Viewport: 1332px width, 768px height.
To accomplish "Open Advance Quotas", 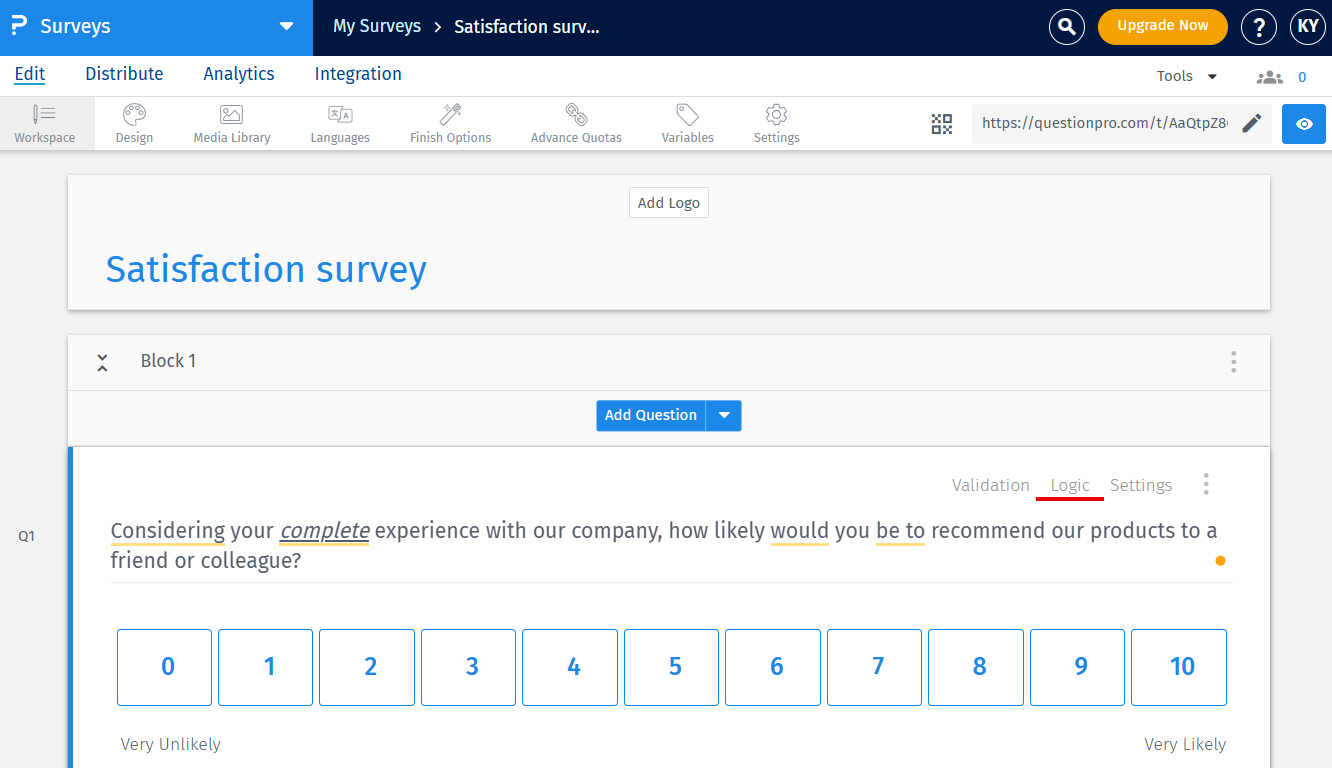I will [576, 123].
